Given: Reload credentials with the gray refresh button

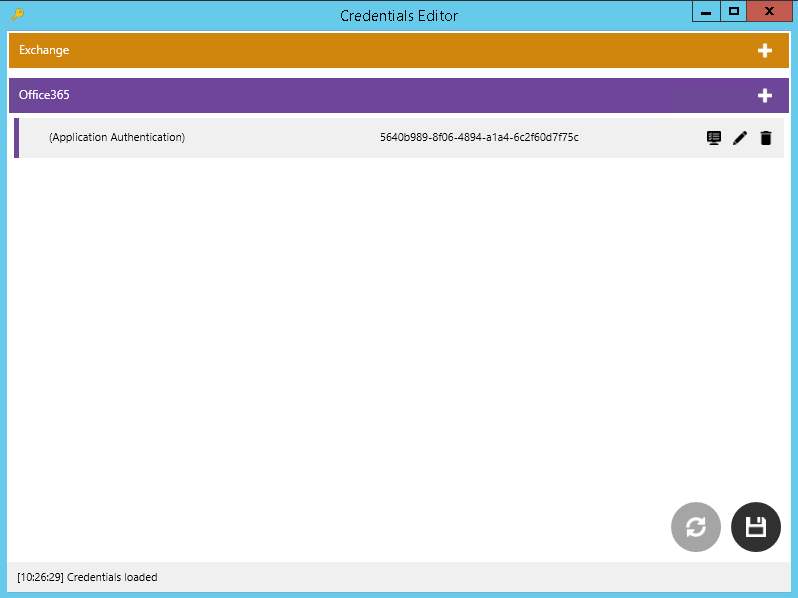Looking at the screenshot, I should [696, 527].
